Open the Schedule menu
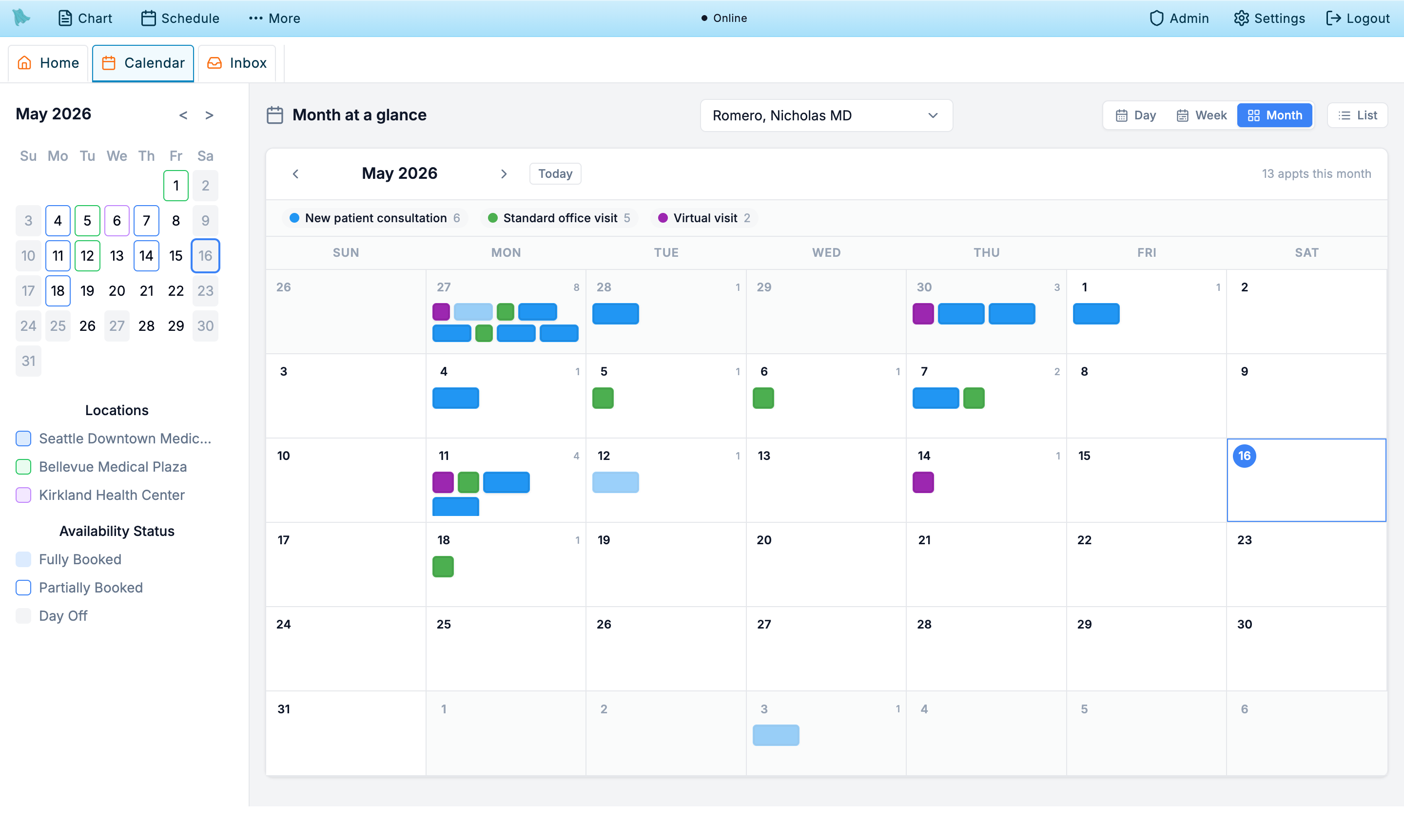1404x840 pixels. pyautogui.click(x=179, y=18)
